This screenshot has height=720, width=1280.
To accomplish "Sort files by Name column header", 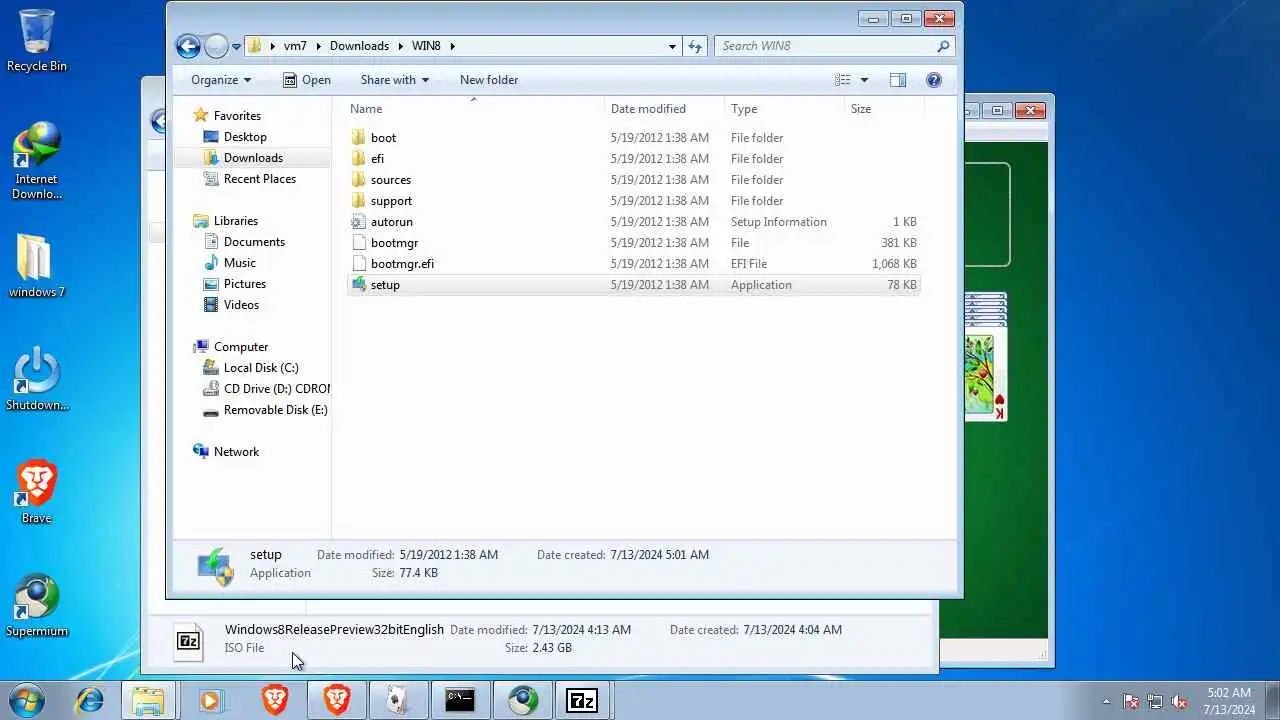I will point(475,109).
